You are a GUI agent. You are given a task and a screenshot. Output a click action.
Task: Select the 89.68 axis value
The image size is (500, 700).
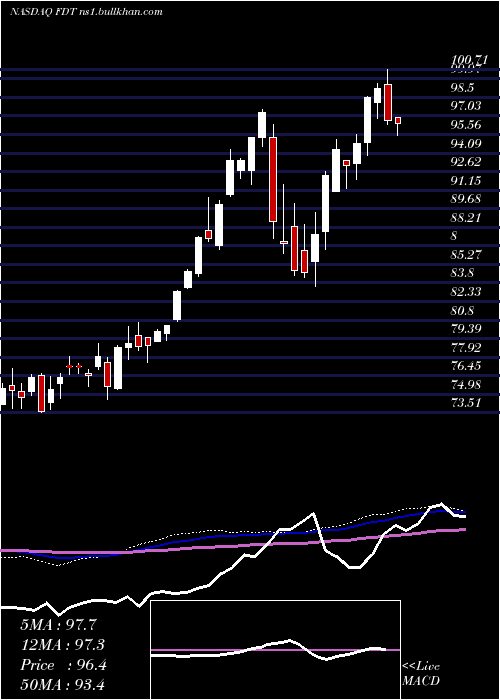click(466, 199)
